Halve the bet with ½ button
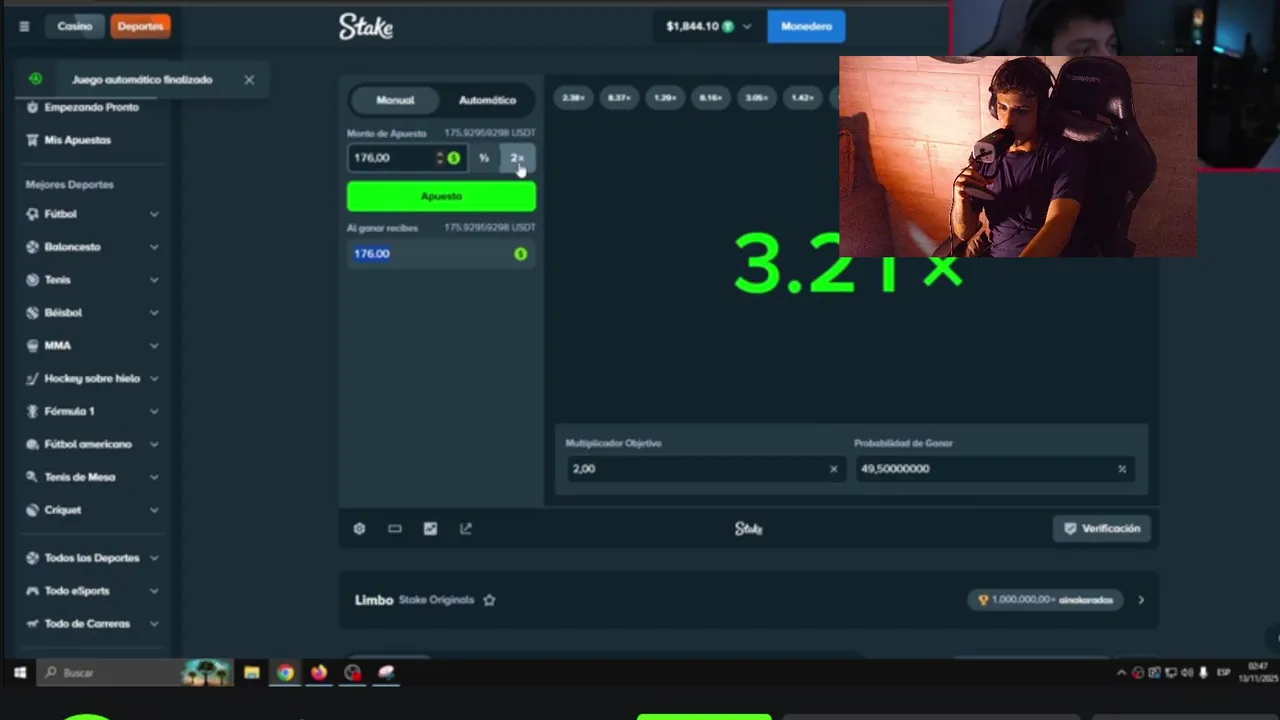This screenshot has width=1280, height=720. [484, 158]
